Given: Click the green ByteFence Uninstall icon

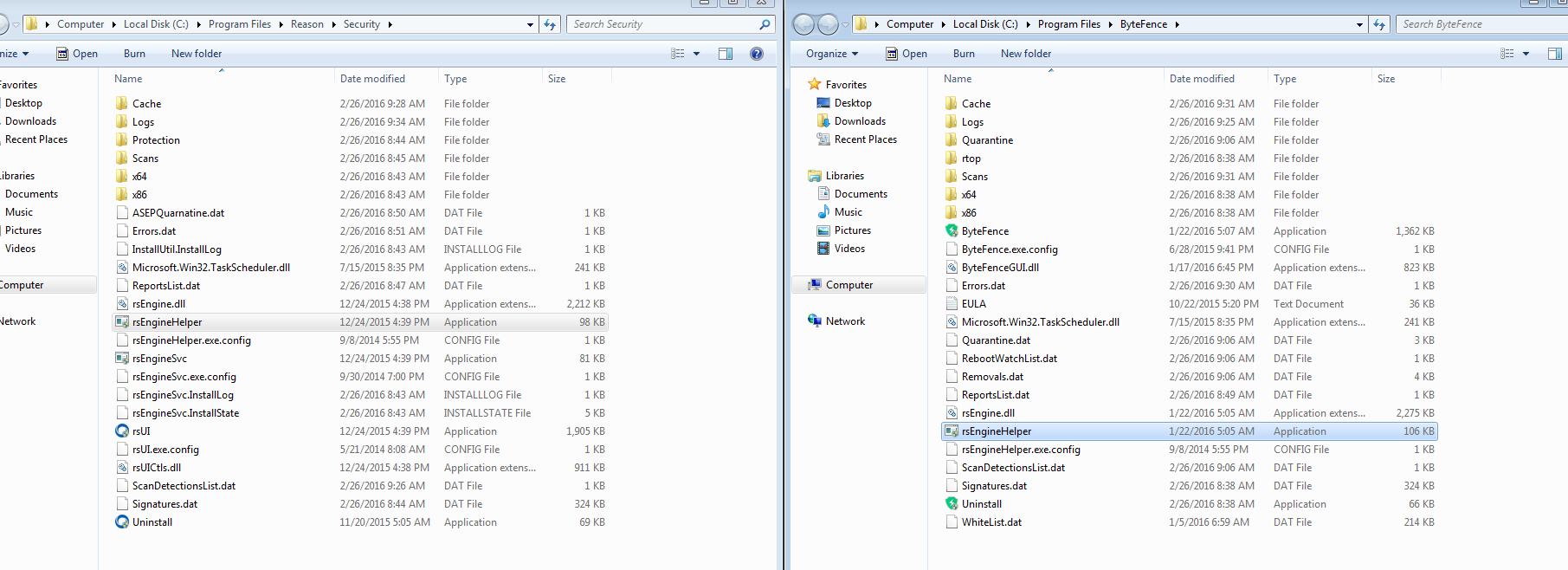Looking at the screenshot, I should (x=952, y=504).
